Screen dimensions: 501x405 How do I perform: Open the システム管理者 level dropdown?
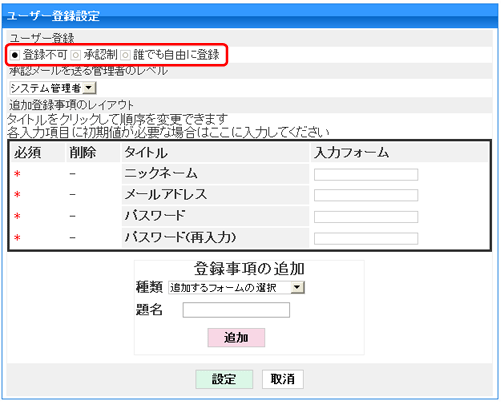[x=53, y=88]
